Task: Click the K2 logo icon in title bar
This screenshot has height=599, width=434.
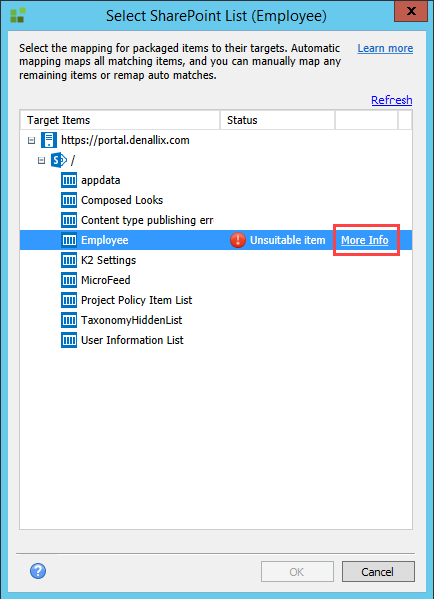Action: click(18, 16)
